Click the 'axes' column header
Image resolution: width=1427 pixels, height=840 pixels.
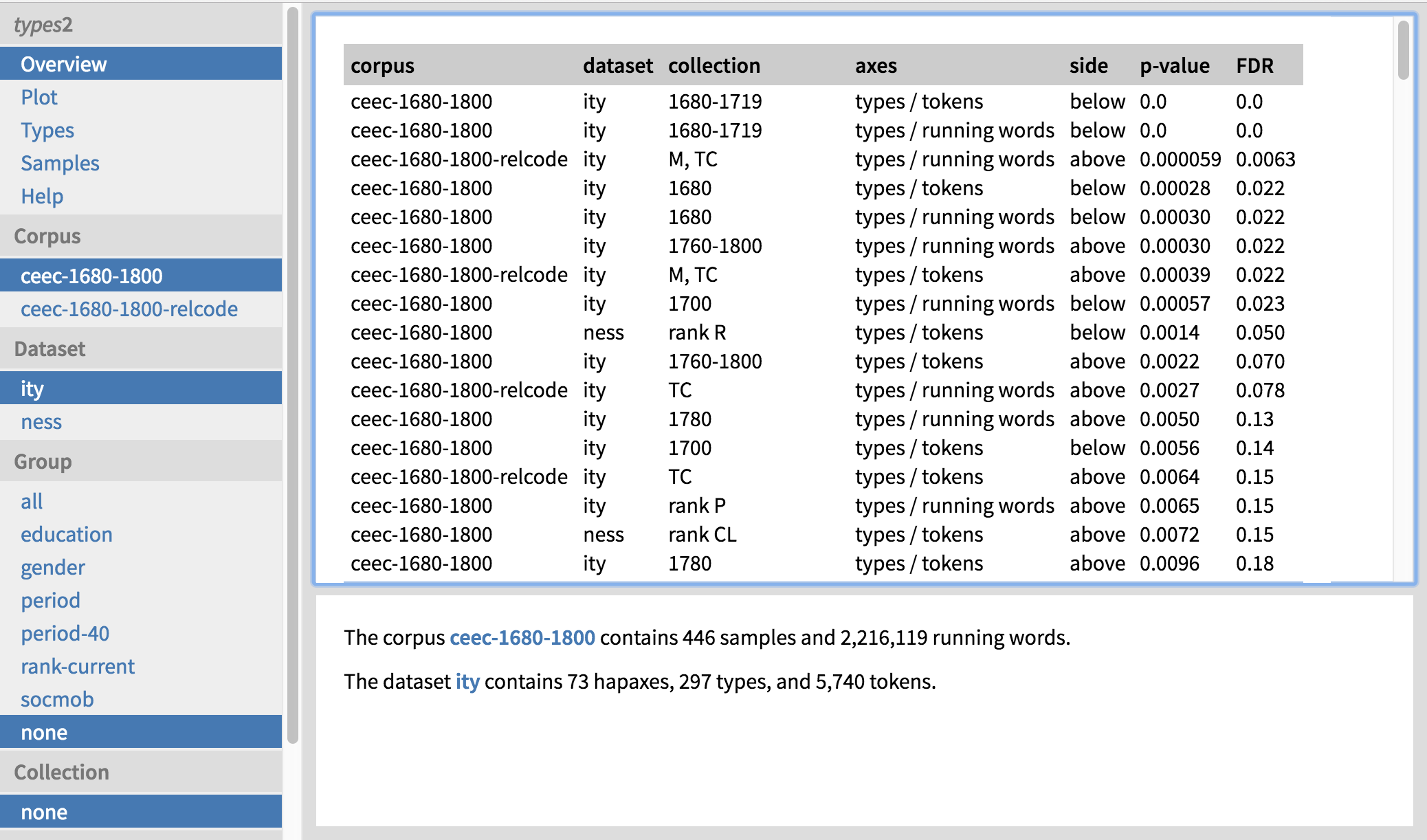click(x=876, y=65)
